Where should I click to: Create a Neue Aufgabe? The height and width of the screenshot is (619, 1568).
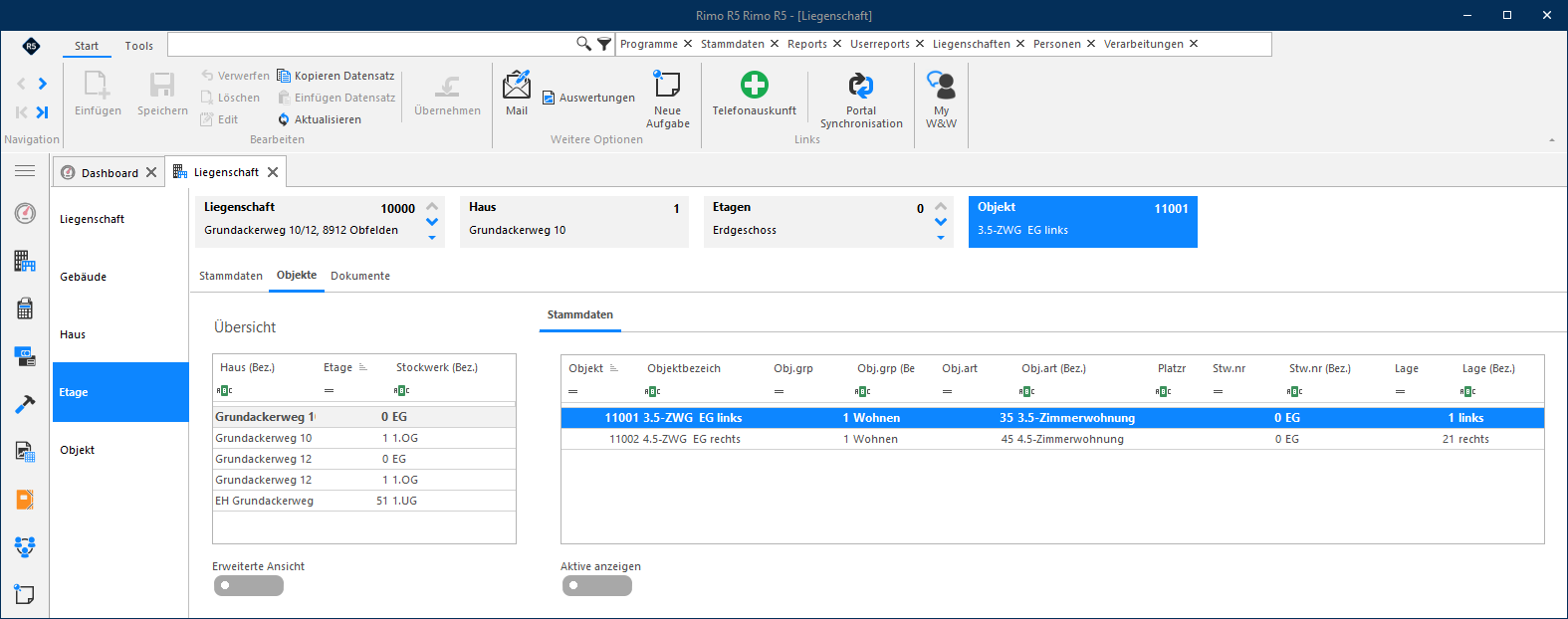tap(668, 100)
